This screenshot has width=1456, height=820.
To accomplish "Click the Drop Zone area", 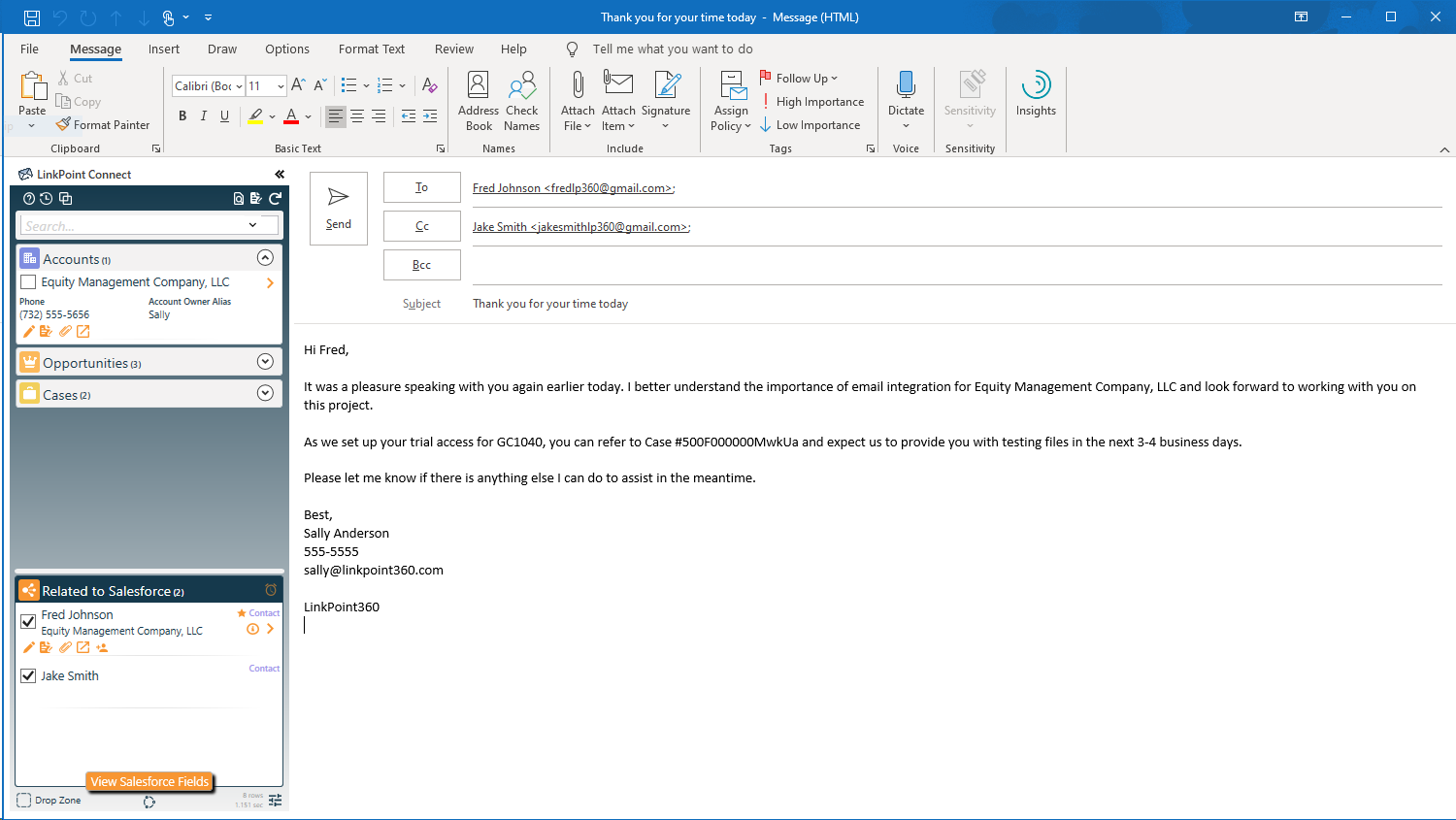I will coord(49,801).
